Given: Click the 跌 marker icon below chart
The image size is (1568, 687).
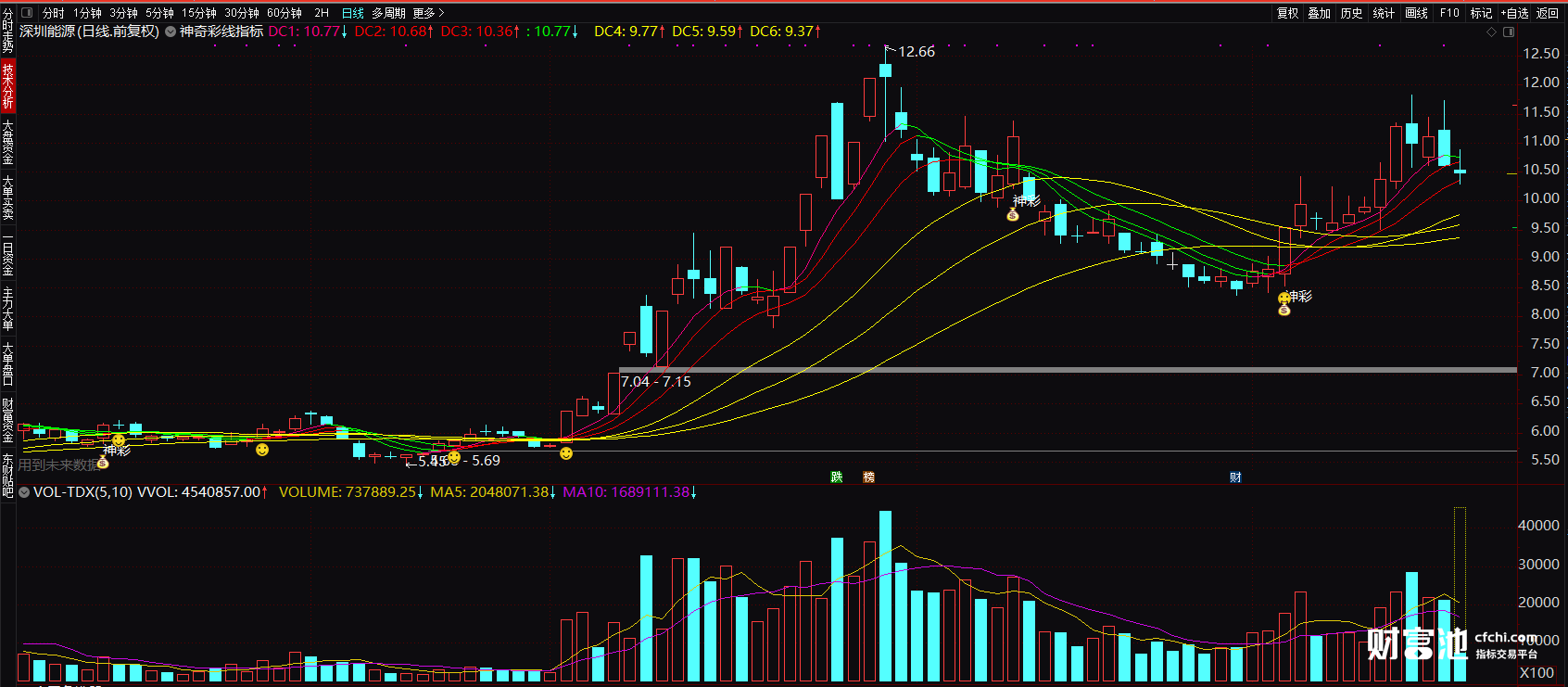Looking at the screenshot, I should (837, 477).
